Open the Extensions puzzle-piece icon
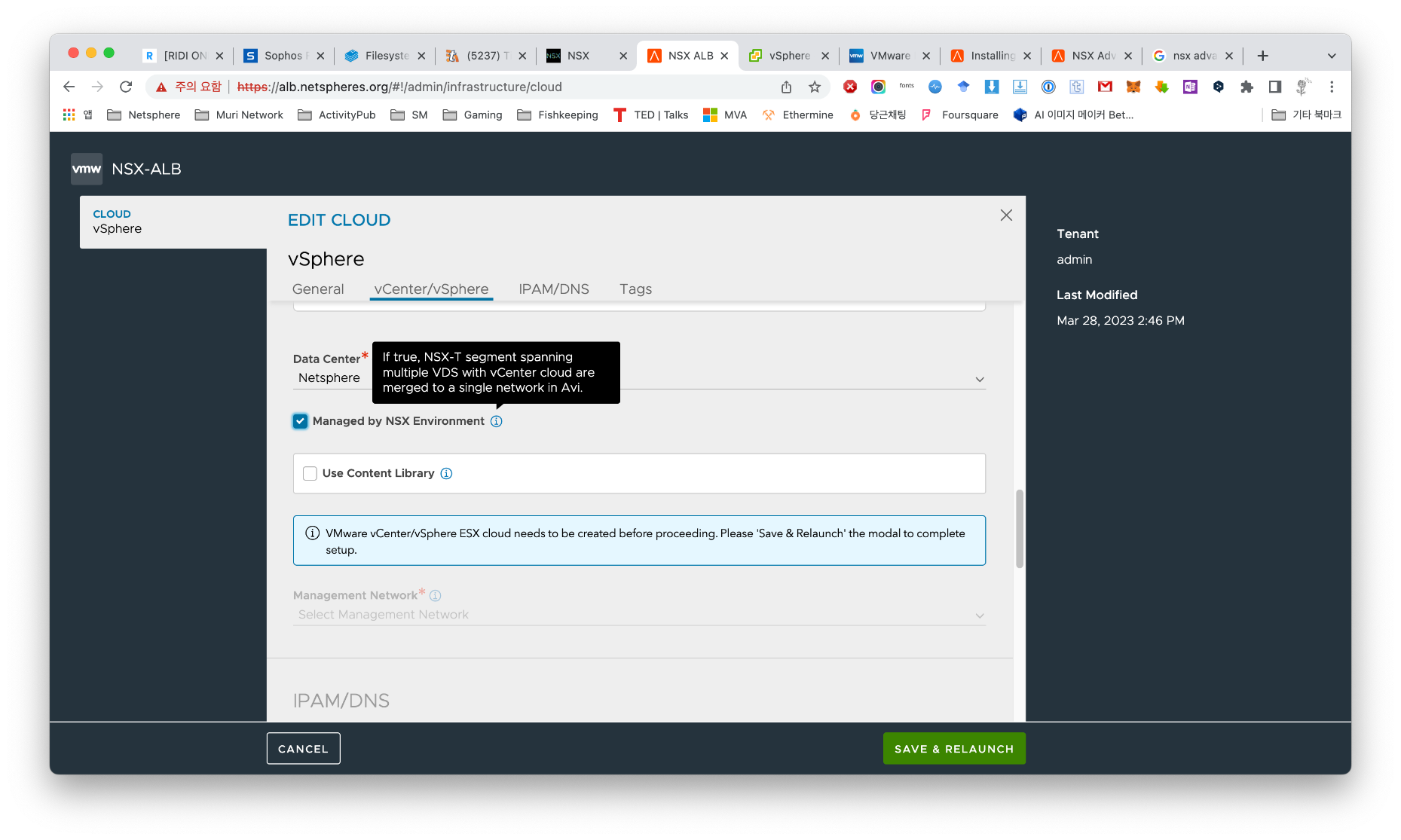1401x840 pixels. [1247, 87]
